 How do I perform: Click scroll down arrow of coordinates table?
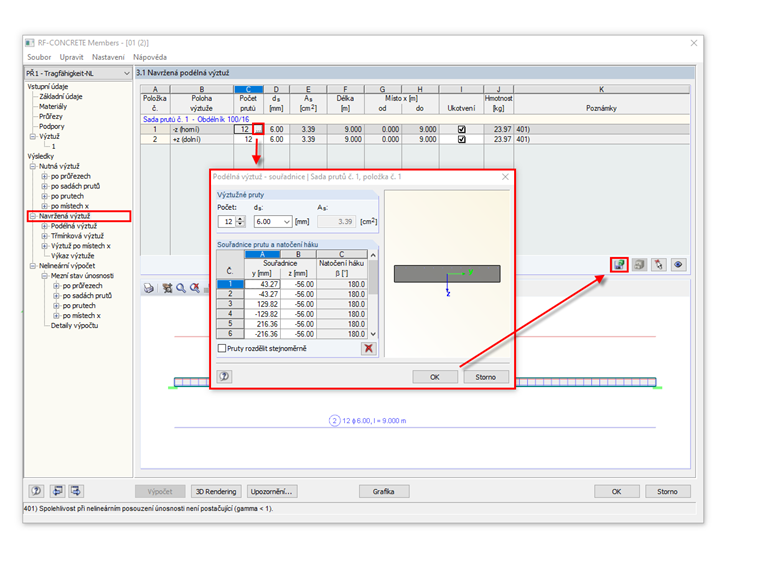373,334
